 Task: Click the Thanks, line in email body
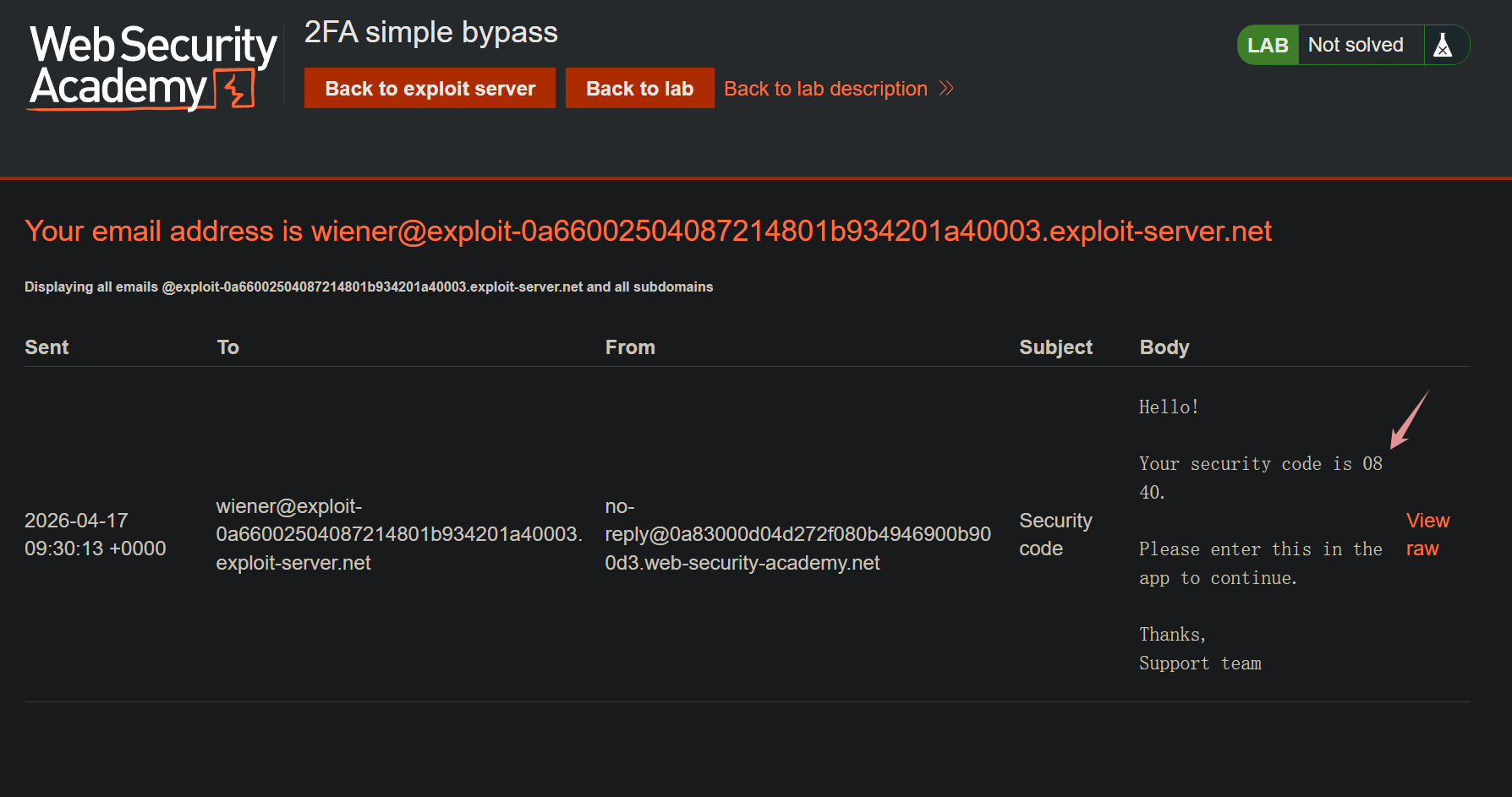coord(1173,635)
